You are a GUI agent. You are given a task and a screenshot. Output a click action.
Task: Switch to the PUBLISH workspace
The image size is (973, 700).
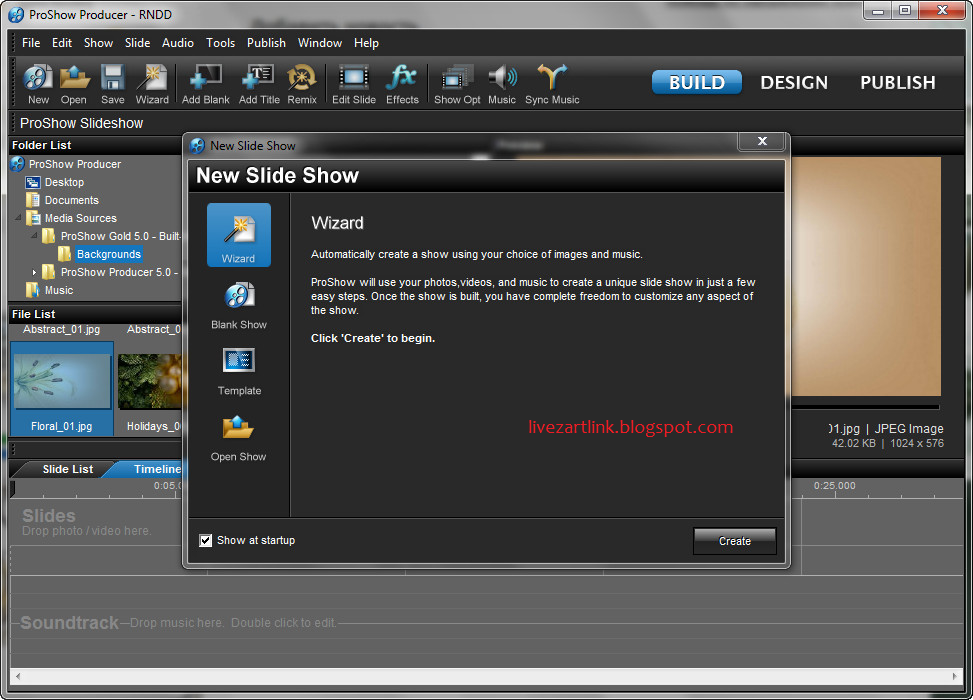pyautogui.click(x=897, y=82)
